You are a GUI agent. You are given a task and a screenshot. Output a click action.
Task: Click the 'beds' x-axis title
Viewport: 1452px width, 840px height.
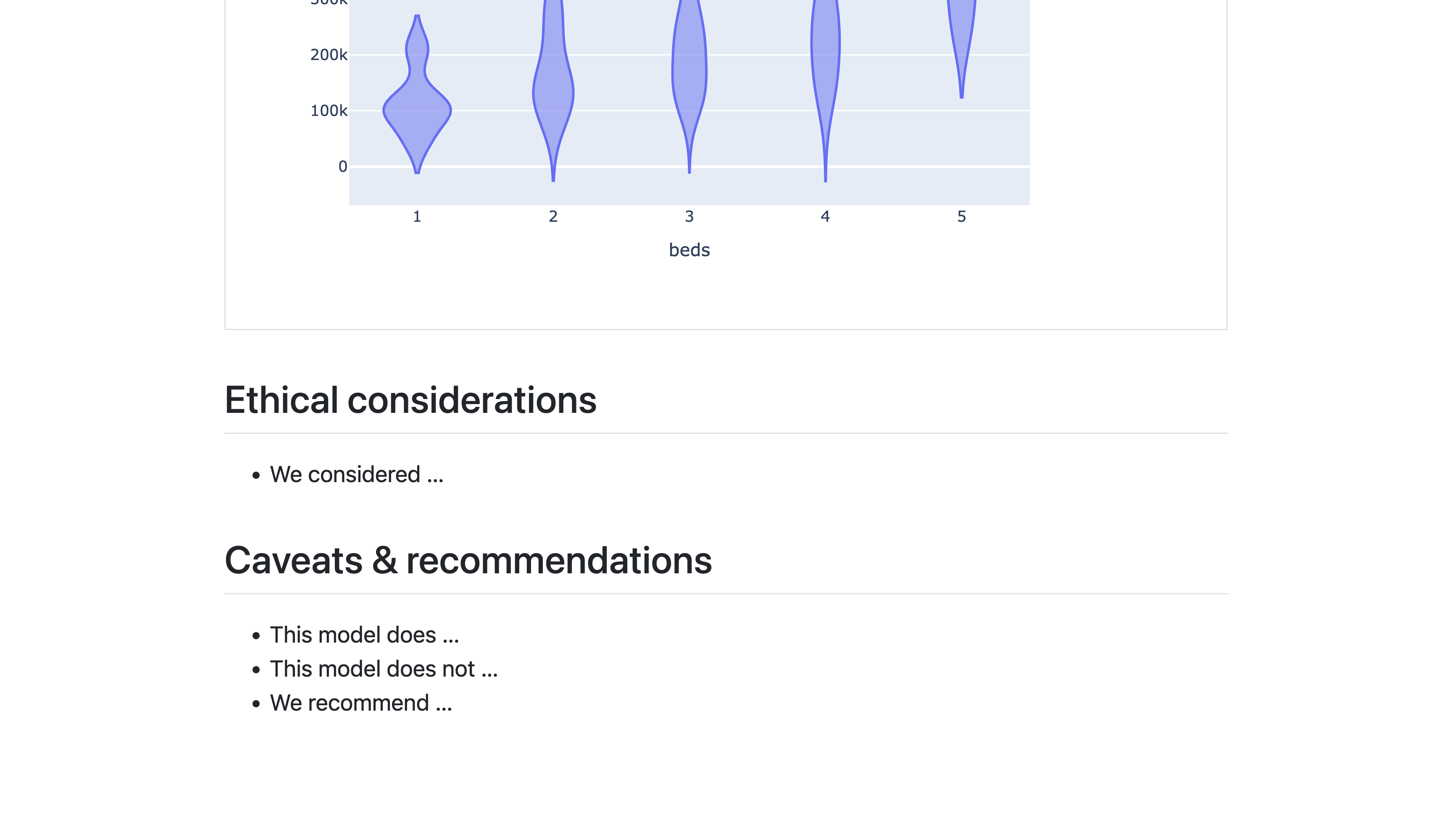[689, 250]
